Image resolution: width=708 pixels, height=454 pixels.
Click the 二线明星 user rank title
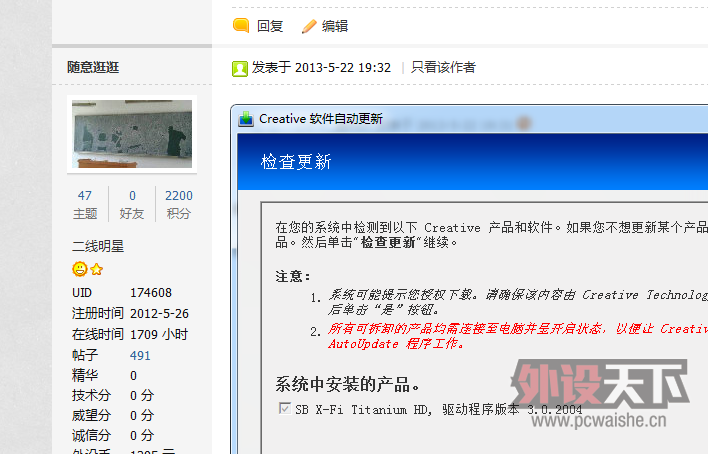coord(98,246)
